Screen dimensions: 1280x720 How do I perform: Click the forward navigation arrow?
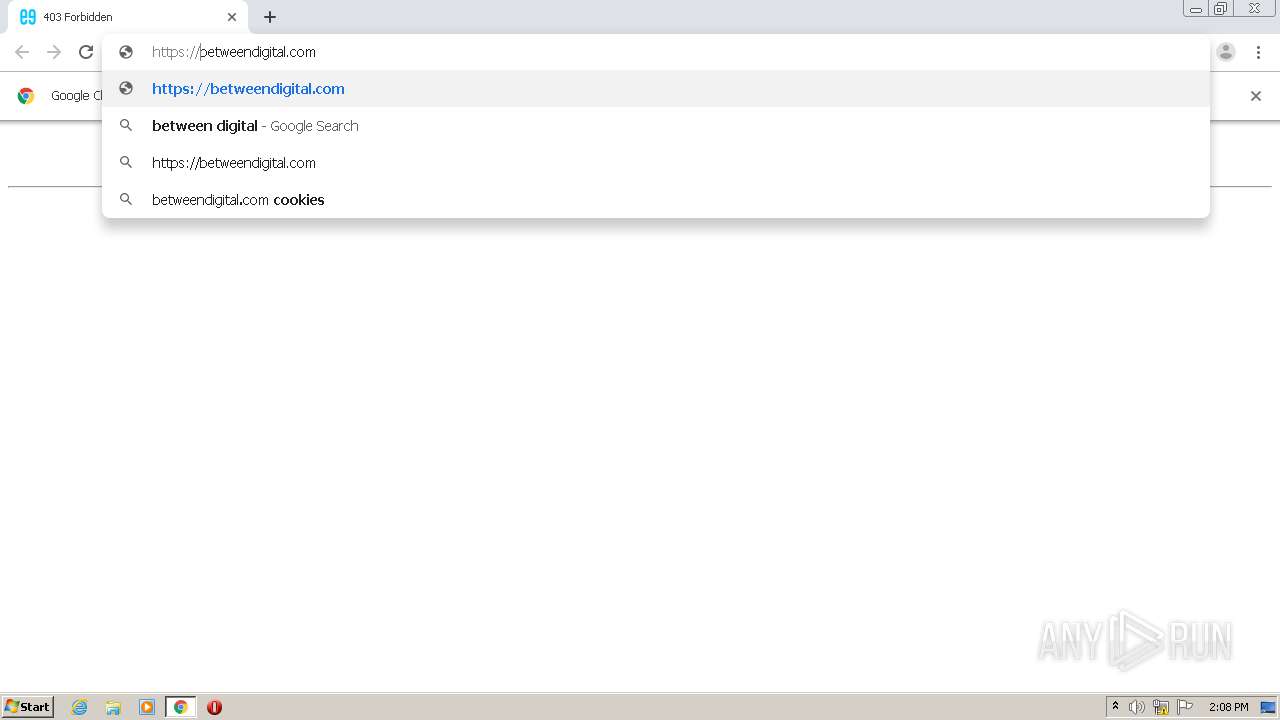click(x=54, y=52)
